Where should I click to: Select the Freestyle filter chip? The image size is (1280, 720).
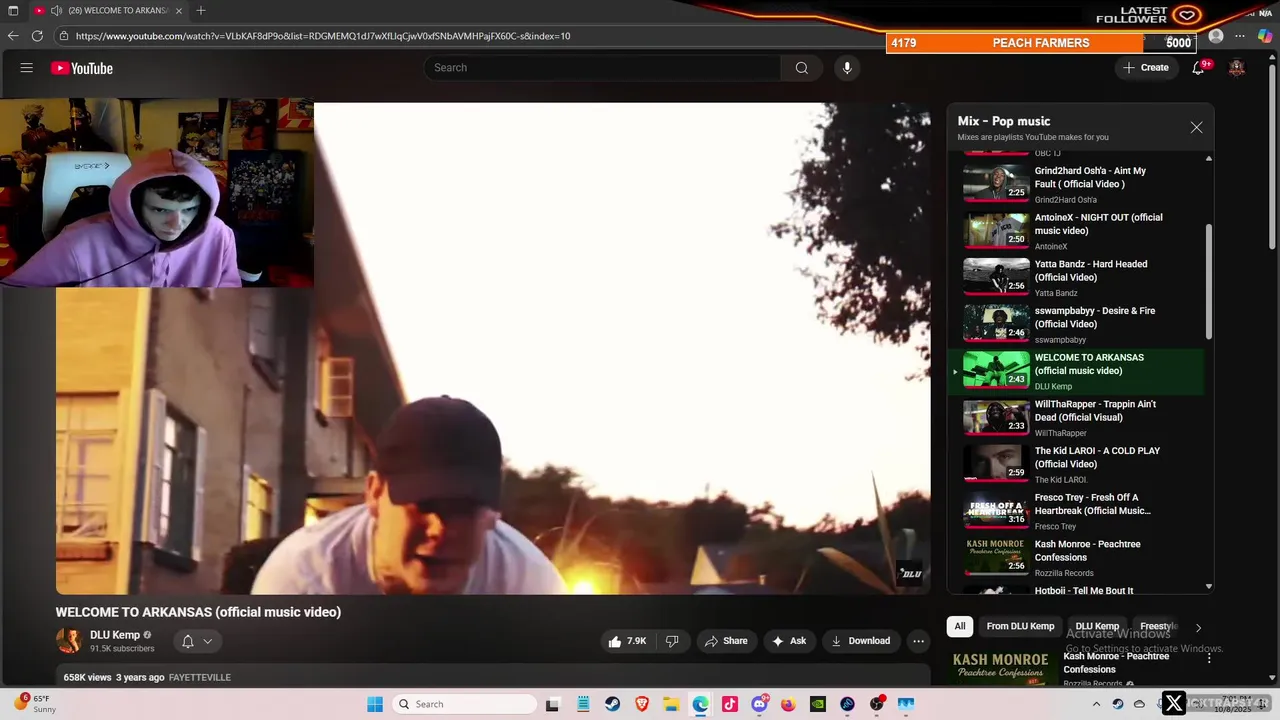[1158, 626]
